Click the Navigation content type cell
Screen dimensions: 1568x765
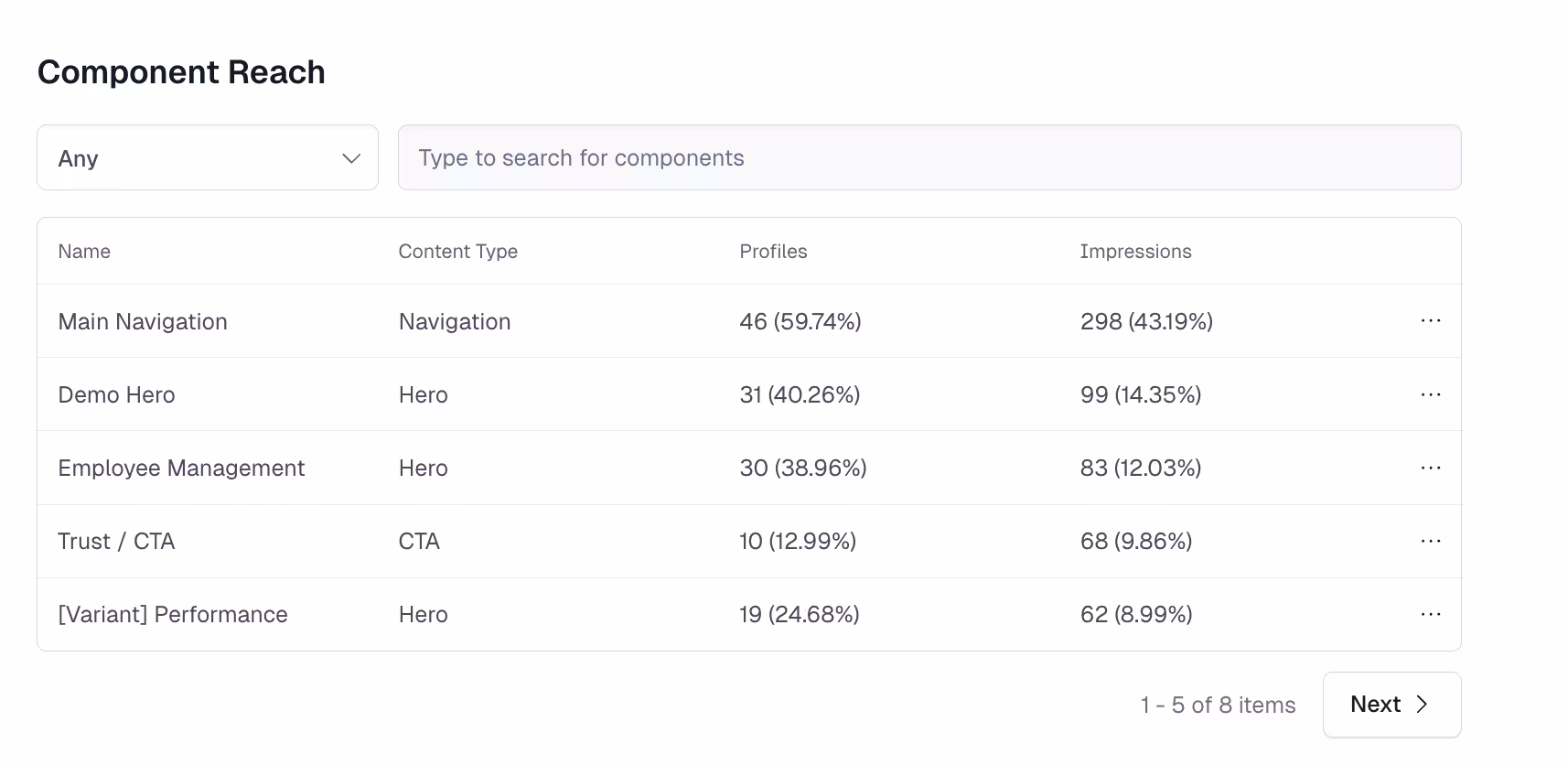click(x=455, y=321)
